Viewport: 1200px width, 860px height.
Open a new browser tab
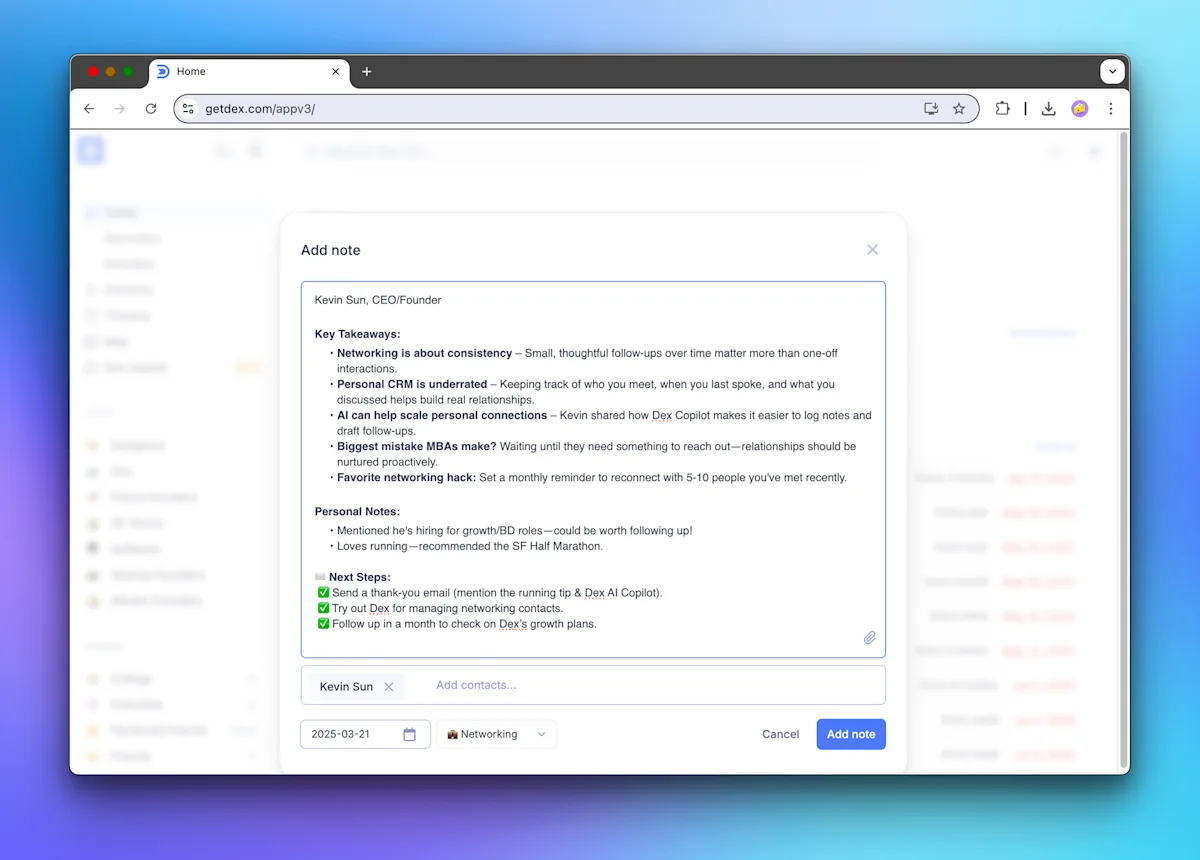pos(366,72)
